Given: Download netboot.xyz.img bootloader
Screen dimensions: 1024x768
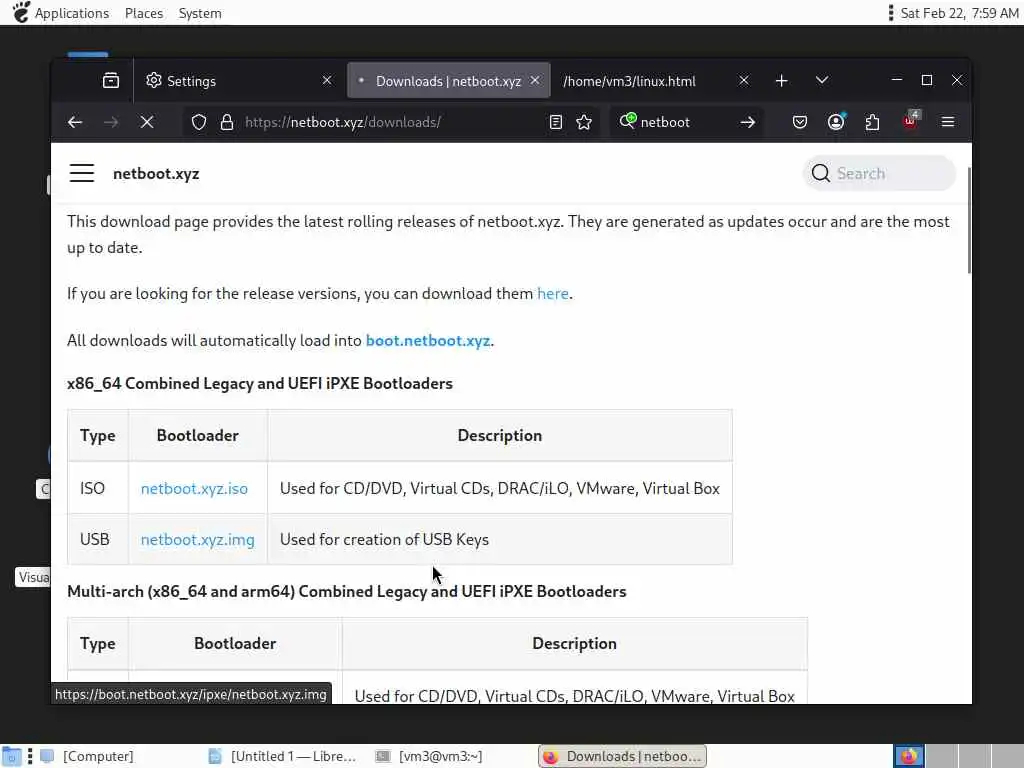Looking at the screenshot, I should coord(197,539).
